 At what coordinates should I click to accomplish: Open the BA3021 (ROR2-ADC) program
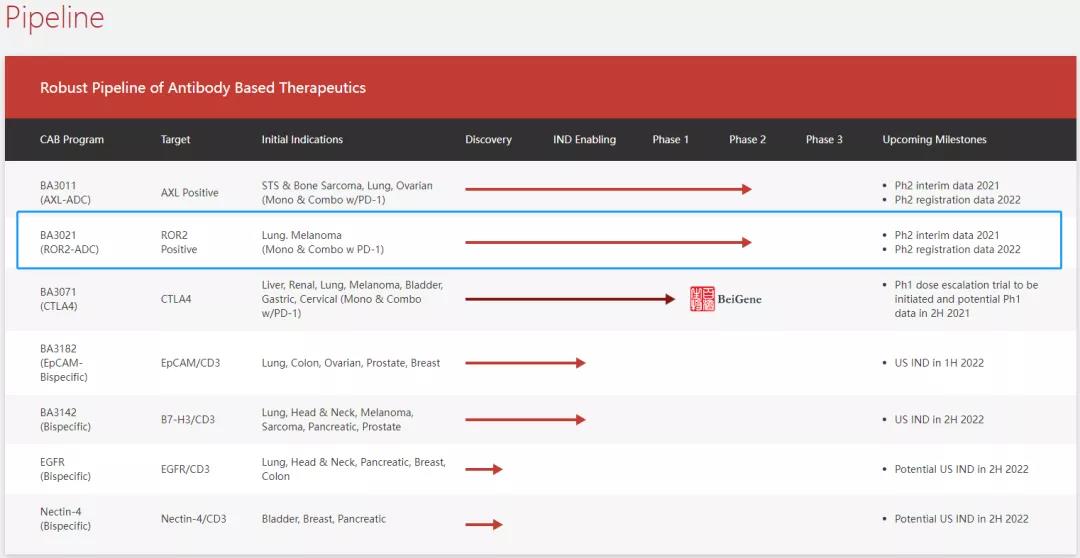click(69, 242)
